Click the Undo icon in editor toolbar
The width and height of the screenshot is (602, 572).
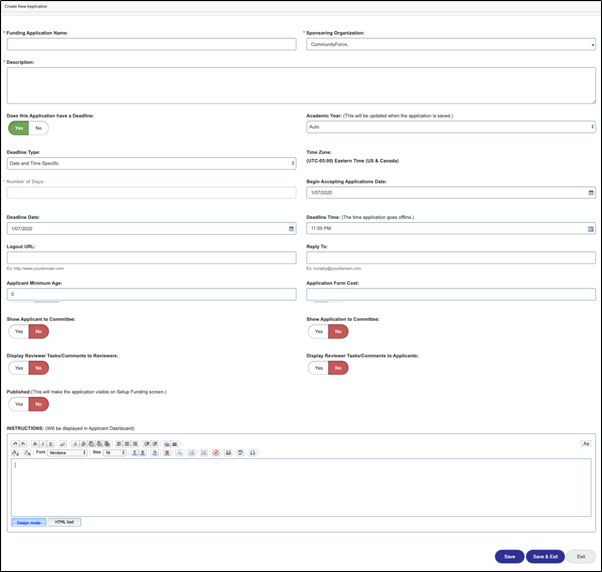pos(15,442)
